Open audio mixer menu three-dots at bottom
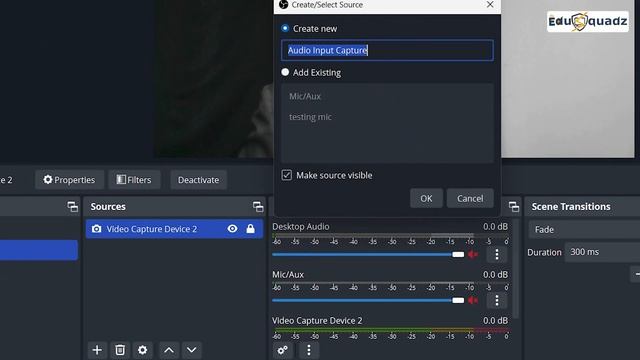Screen dimensions: 640x360 pos(309,350)
